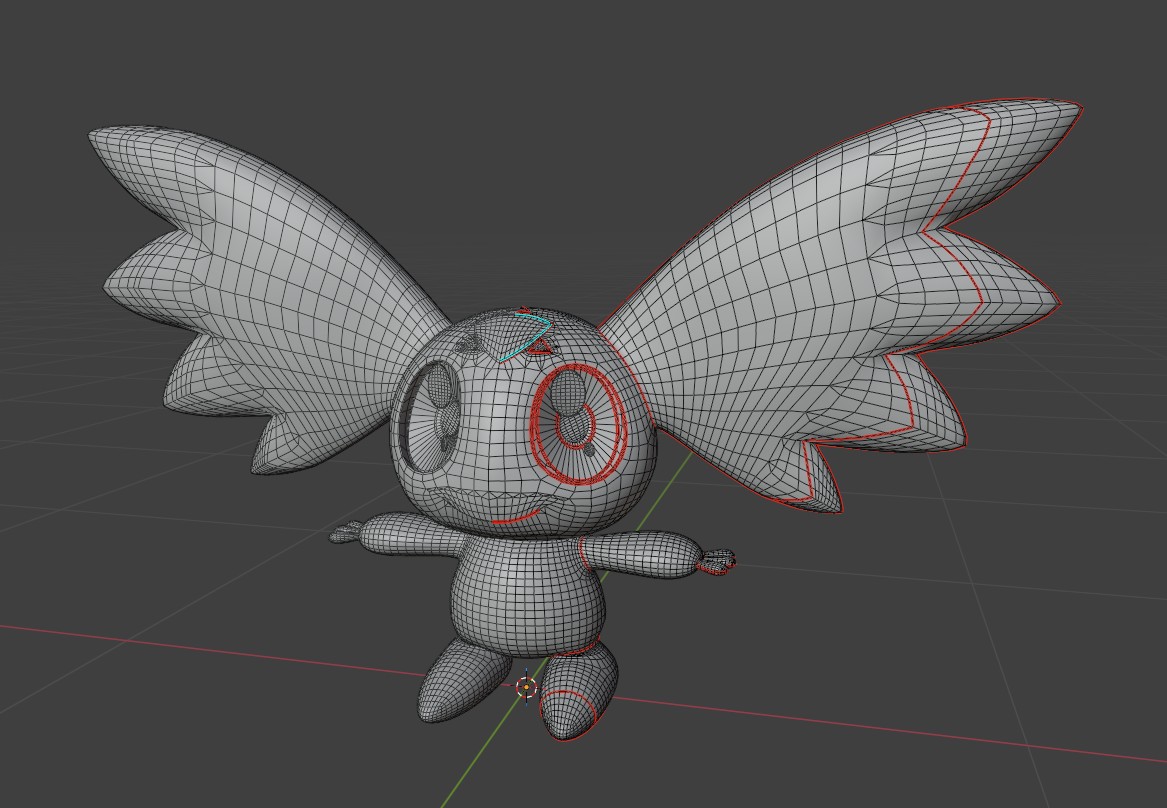1167x808 pixels.
Task: Click the hollow eye socket without red seams
Action: 433,417
